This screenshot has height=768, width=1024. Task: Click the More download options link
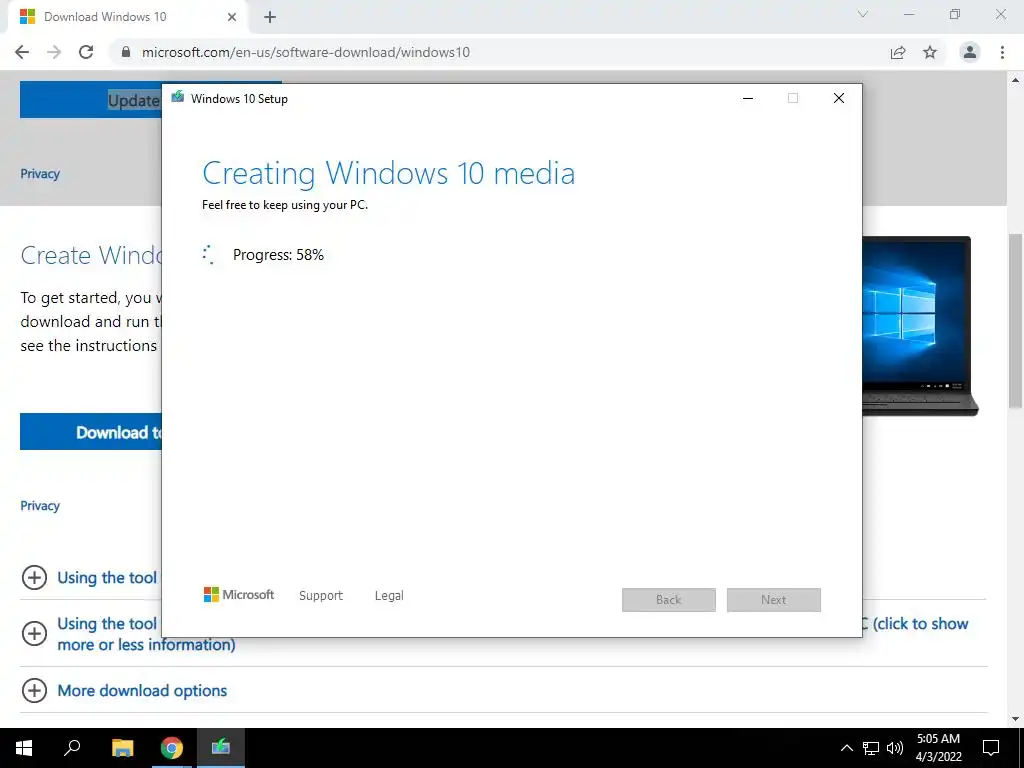(142, 691)
